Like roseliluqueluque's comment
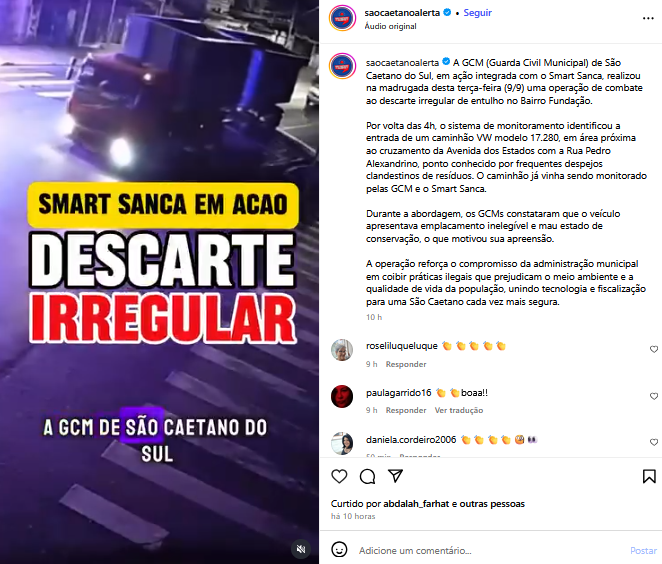662x564 pixels. point(654,349)
